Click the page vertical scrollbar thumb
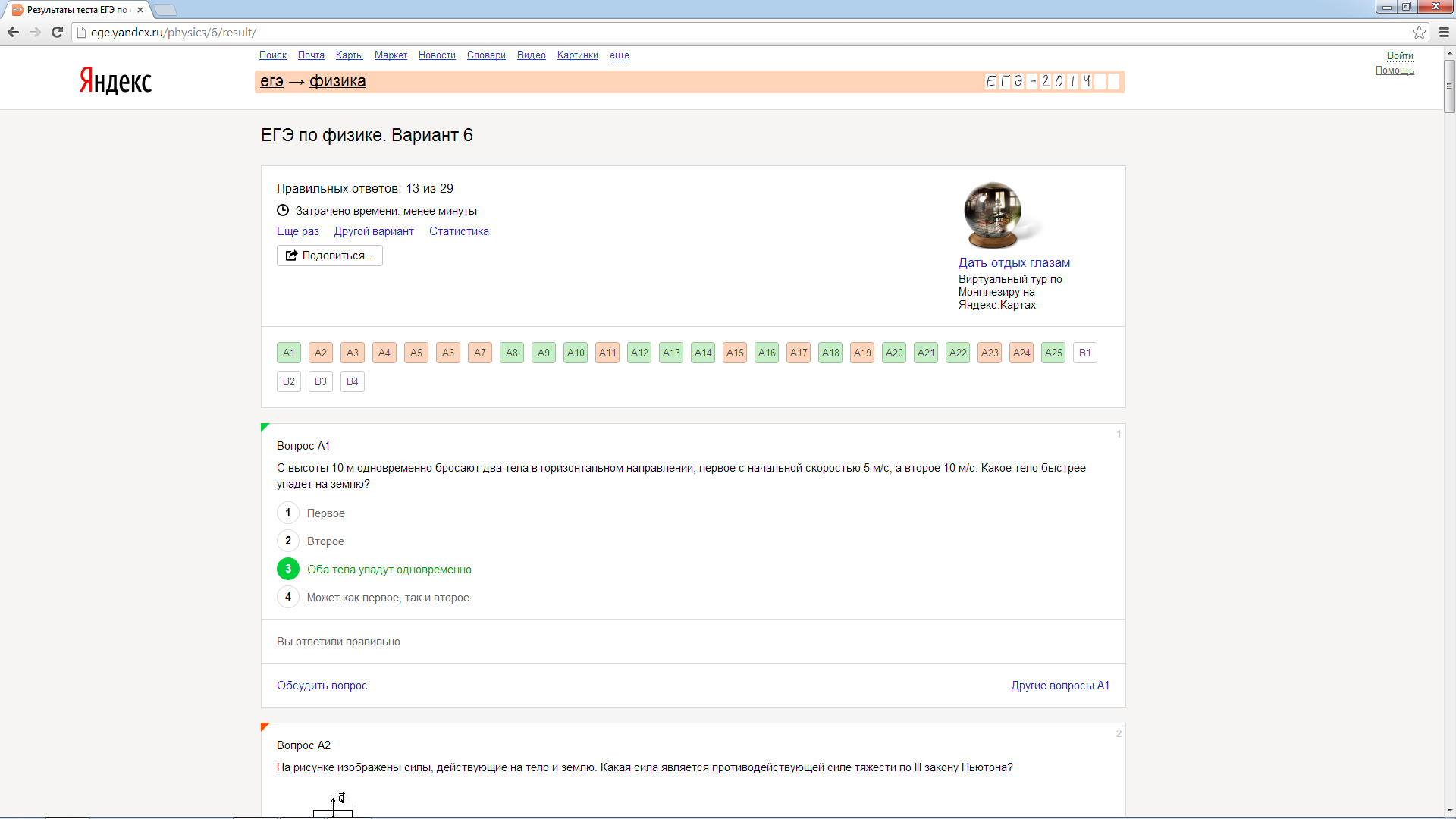This screenshot has width=1456, height=819. pyautogui.click(x=1449, y=86)
